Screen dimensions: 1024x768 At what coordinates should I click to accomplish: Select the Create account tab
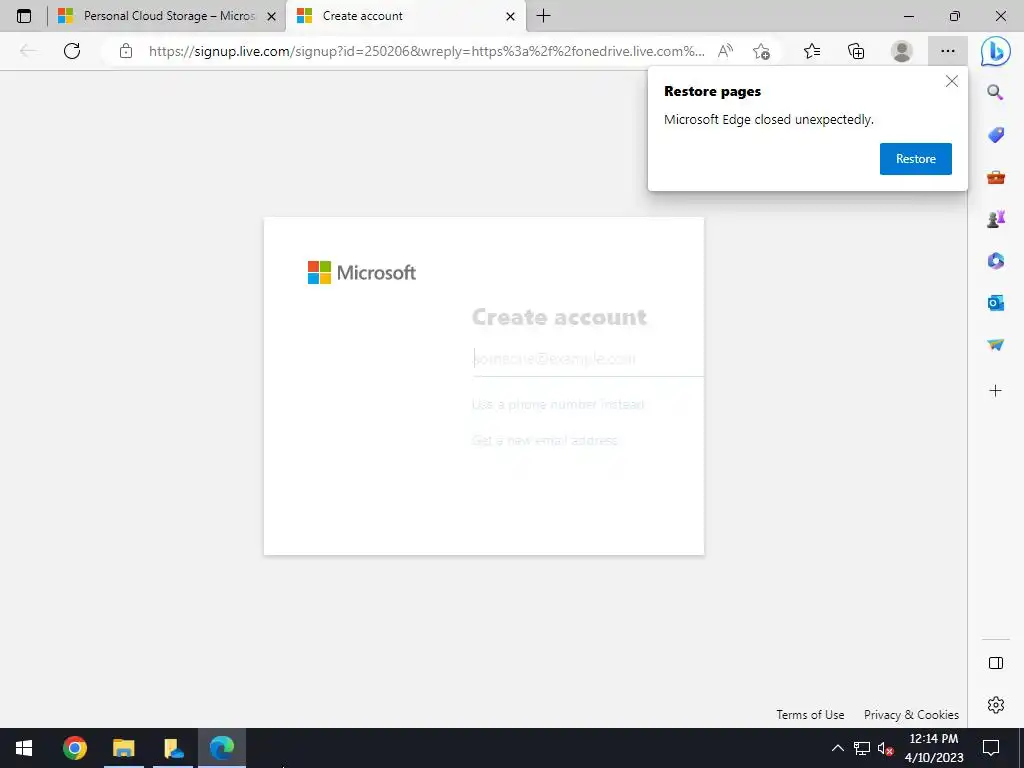click(406, 16)
